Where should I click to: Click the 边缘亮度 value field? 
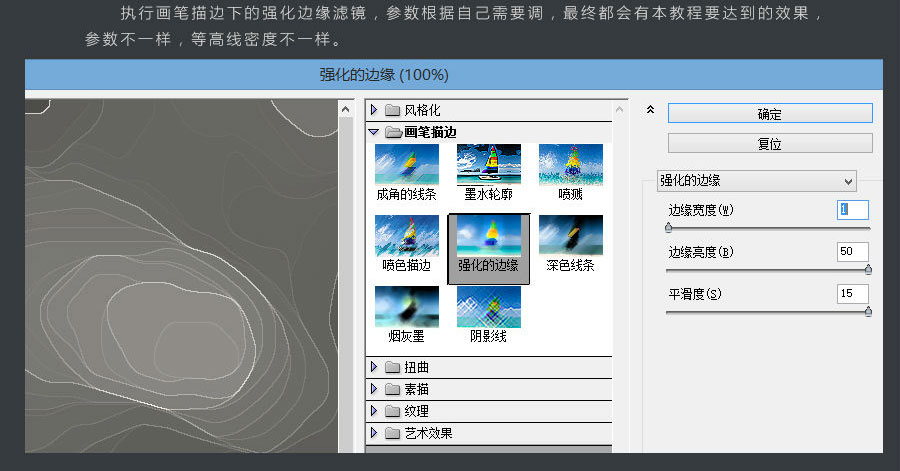pyautogui.click(x=852, y=251)
